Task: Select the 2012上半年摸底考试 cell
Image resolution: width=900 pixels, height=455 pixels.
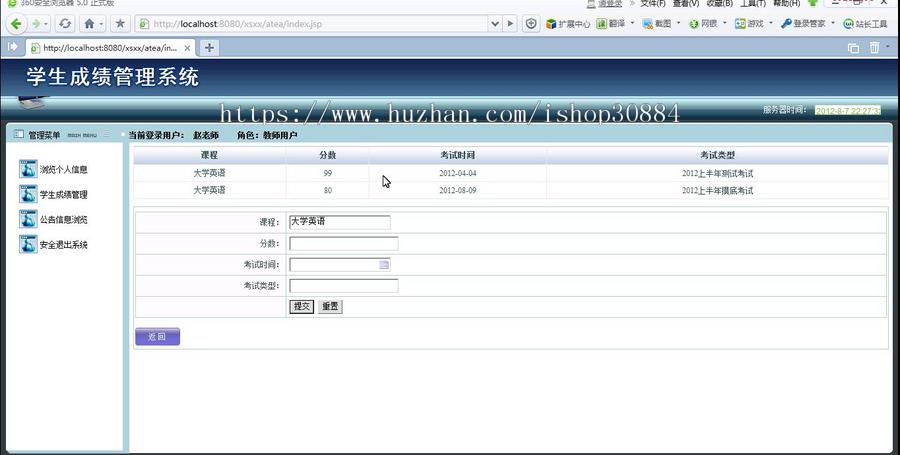Action: pos(717,190)
